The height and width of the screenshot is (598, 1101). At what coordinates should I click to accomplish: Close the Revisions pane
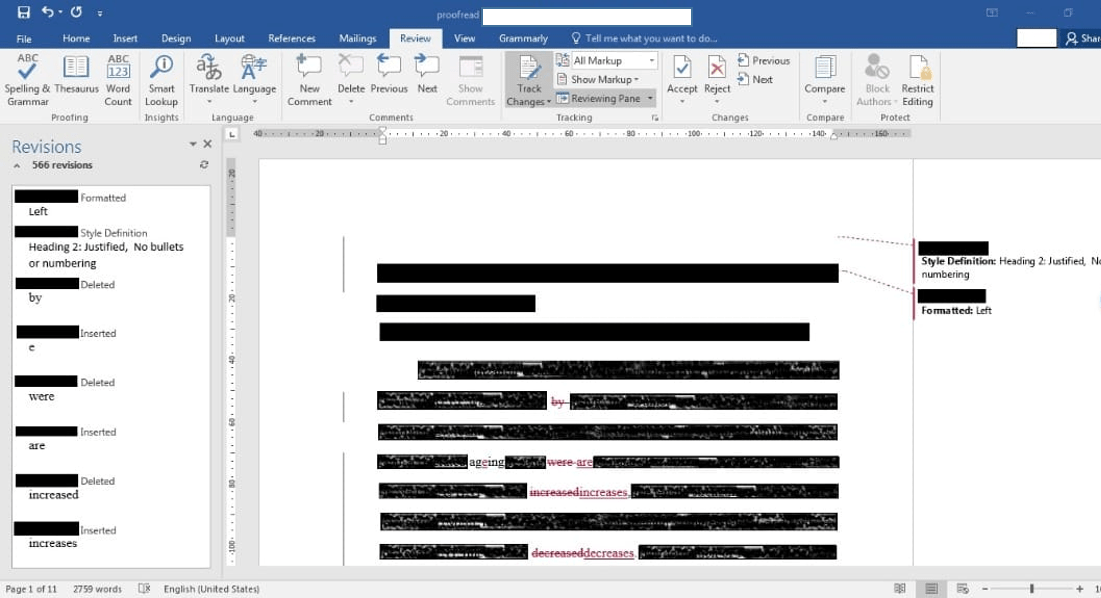point(207,144)
